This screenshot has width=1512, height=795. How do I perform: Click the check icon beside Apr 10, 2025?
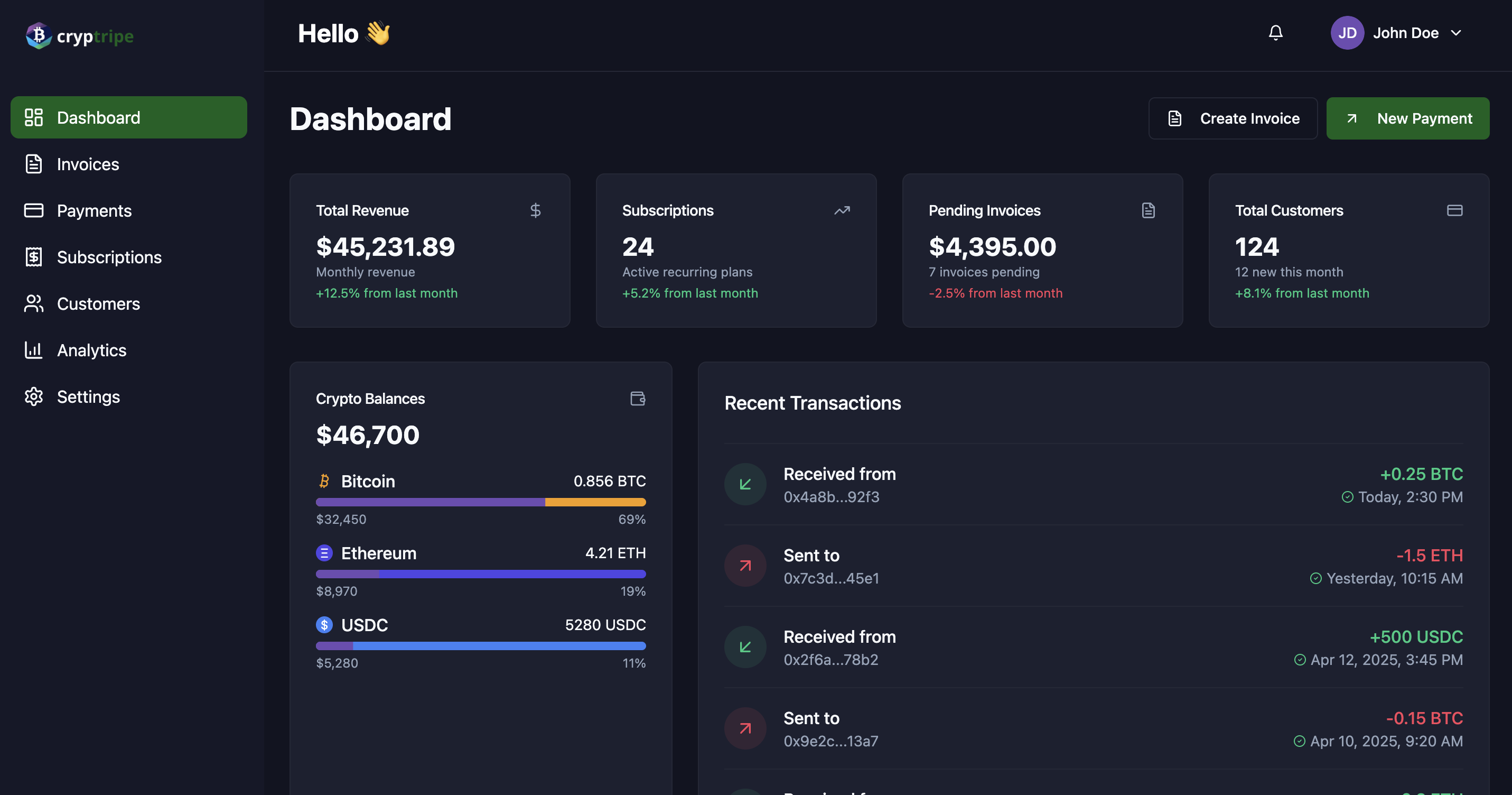coord(1300,742)
